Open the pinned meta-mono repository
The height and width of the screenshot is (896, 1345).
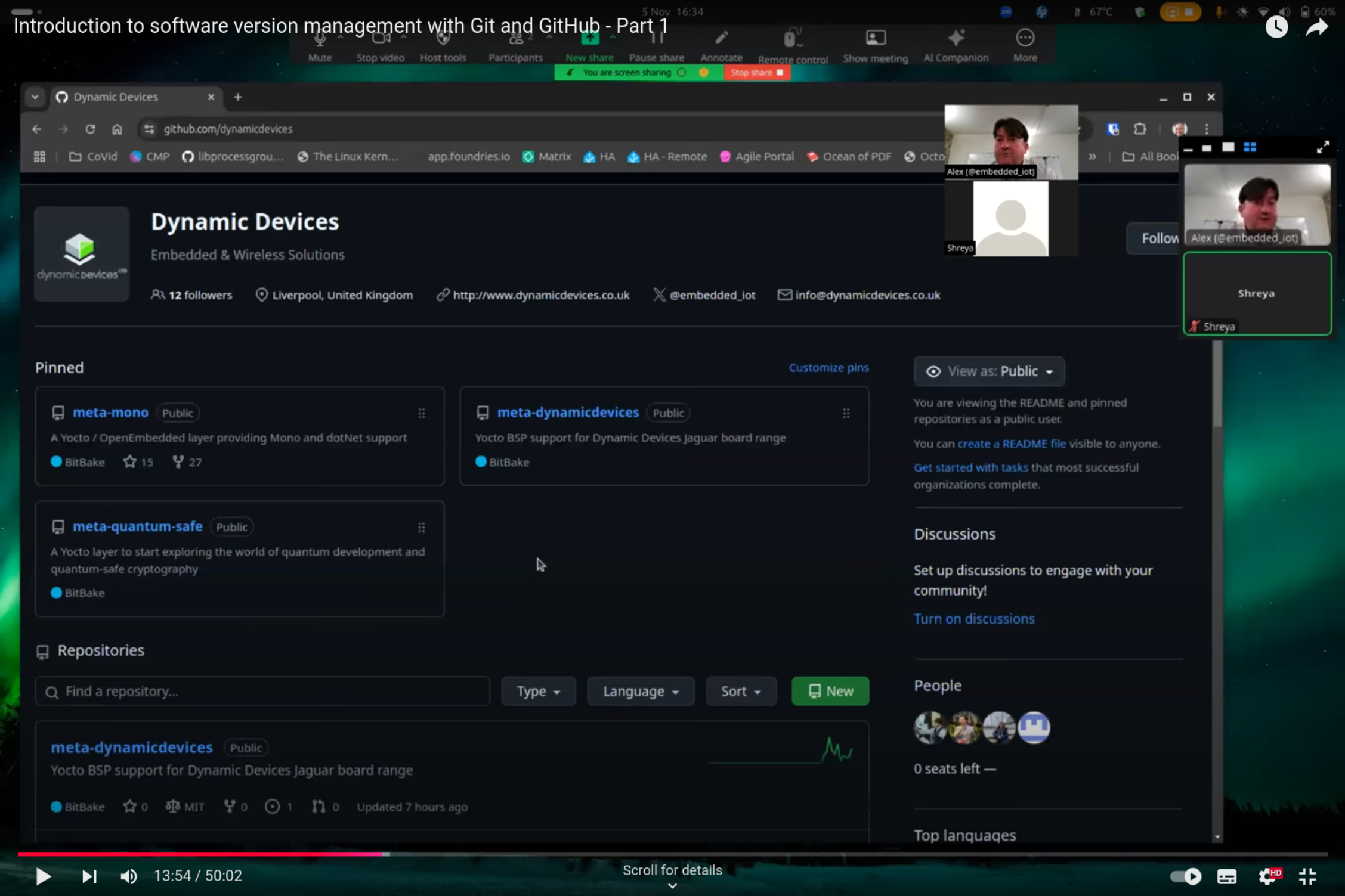(x=110, y=413)
